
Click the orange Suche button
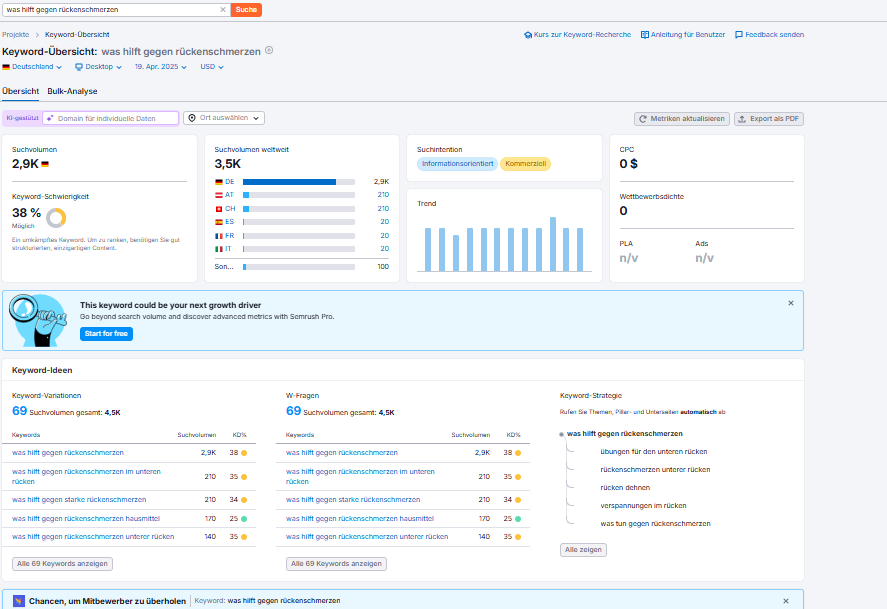(x=246, y=9)
